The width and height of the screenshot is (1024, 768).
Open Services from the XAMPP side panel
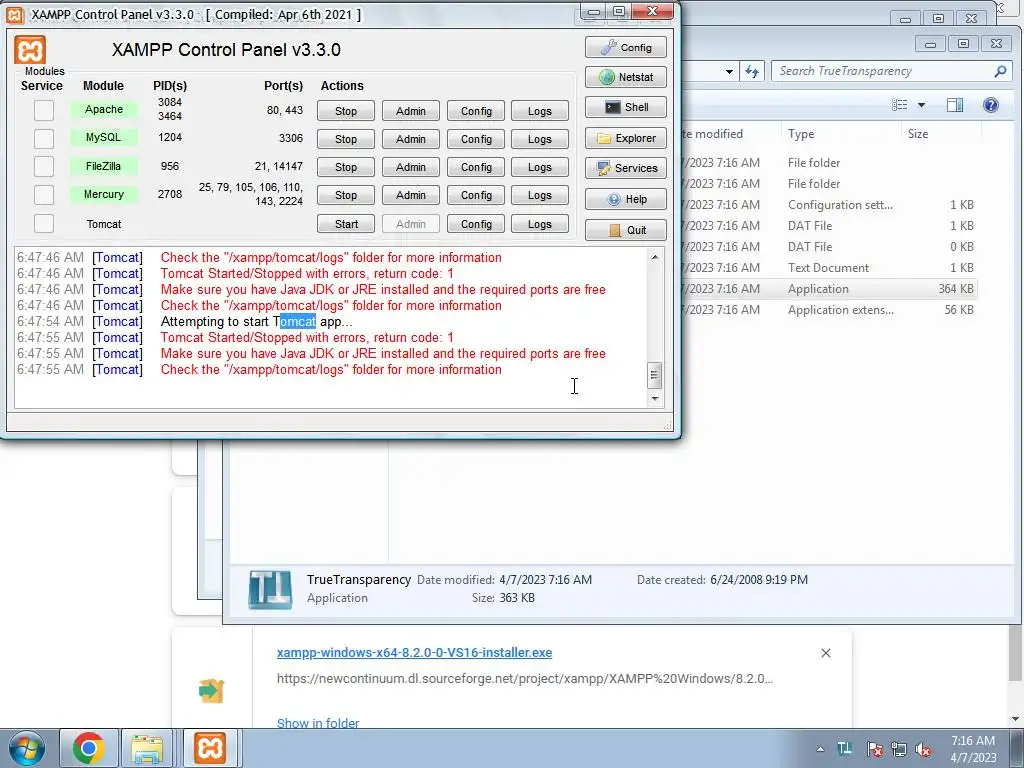(x=626, y=168)
